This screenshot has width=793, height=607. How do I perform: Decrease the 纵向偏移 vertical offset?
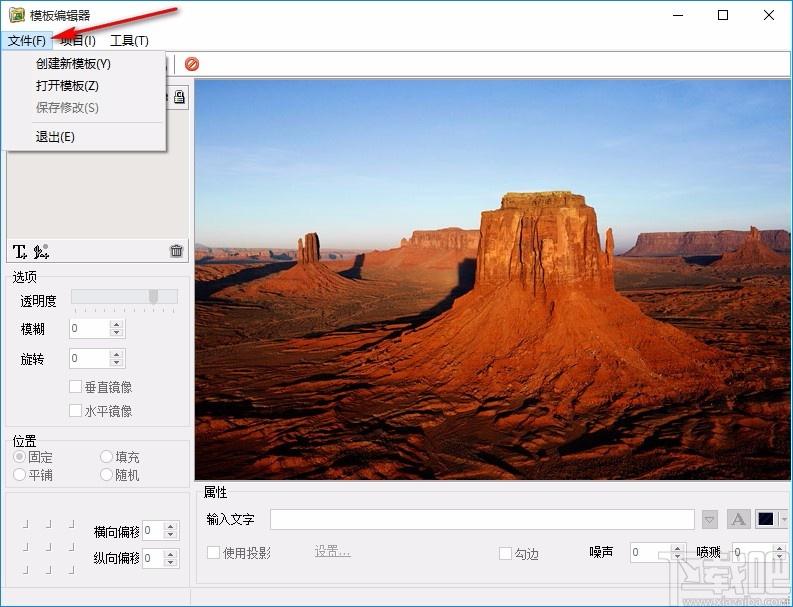(x=171, y=563)
